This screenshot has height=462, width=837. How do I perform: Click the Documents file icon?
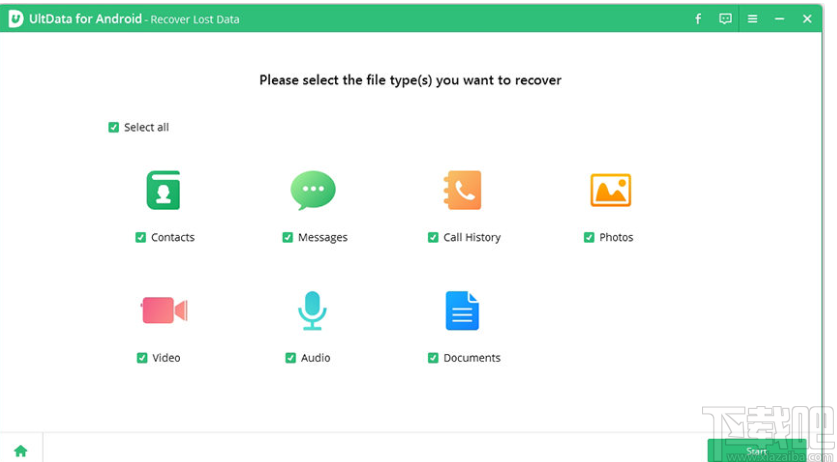click(462, 310)
